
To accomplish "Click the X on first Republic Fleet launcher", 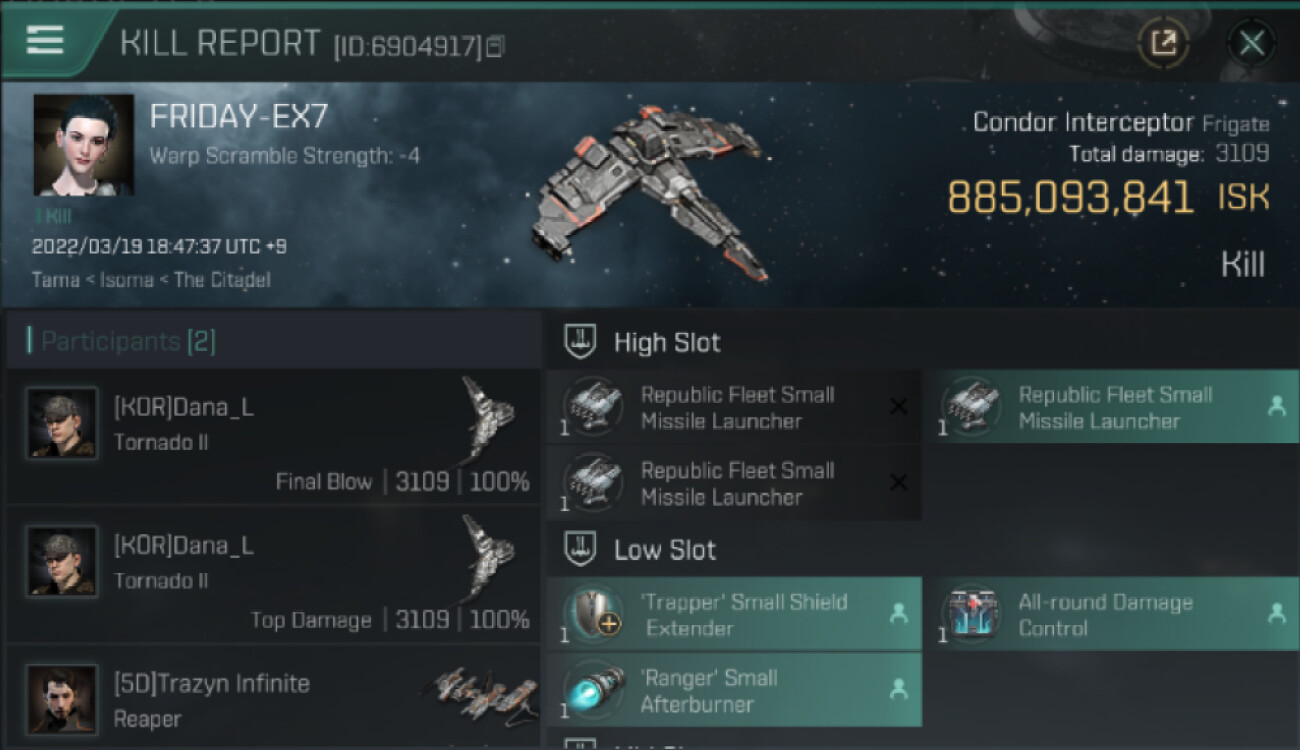I will coord(898,406).
